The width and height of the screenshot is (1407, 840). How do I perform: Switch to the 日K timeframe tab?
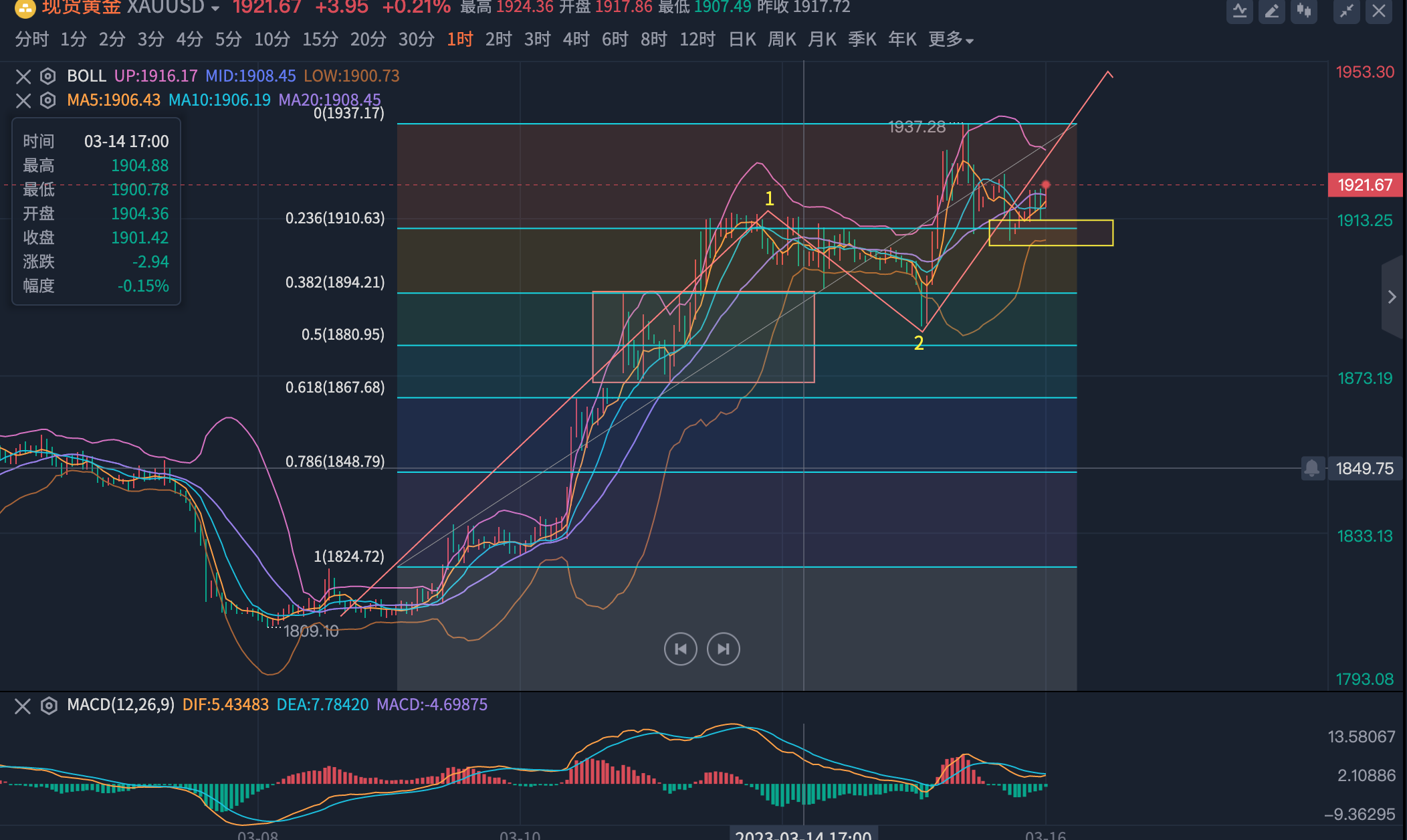742,40
